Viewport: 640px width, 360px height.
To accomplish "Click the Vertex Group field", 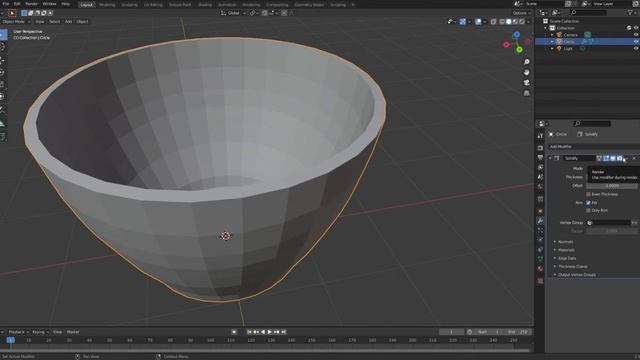I will tap(609, 223).
